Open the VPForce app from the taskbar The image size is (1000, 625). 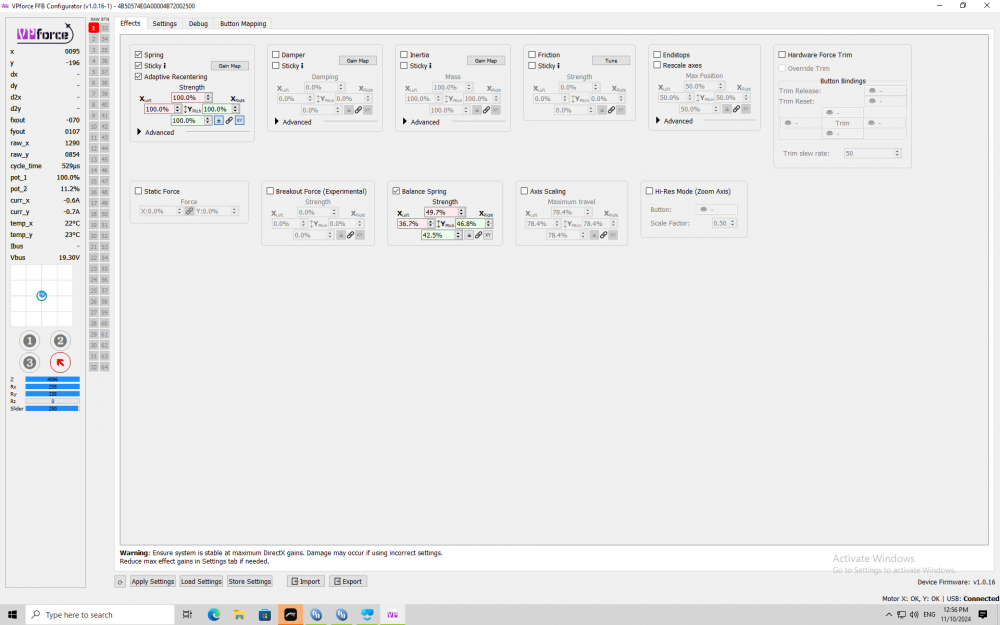(x=392, y=614)
